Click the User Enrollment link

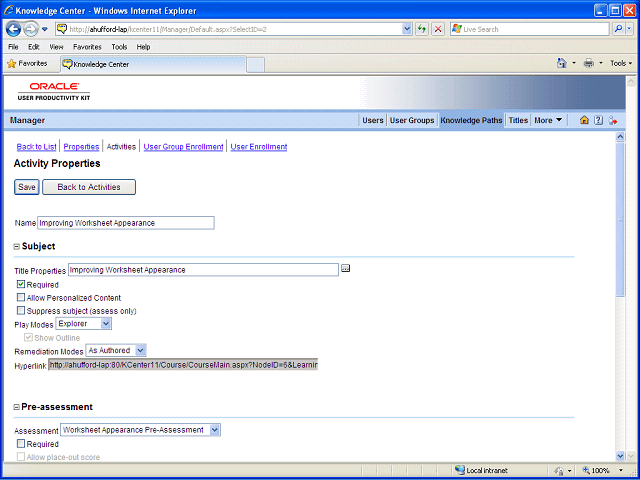coord(259,147)
